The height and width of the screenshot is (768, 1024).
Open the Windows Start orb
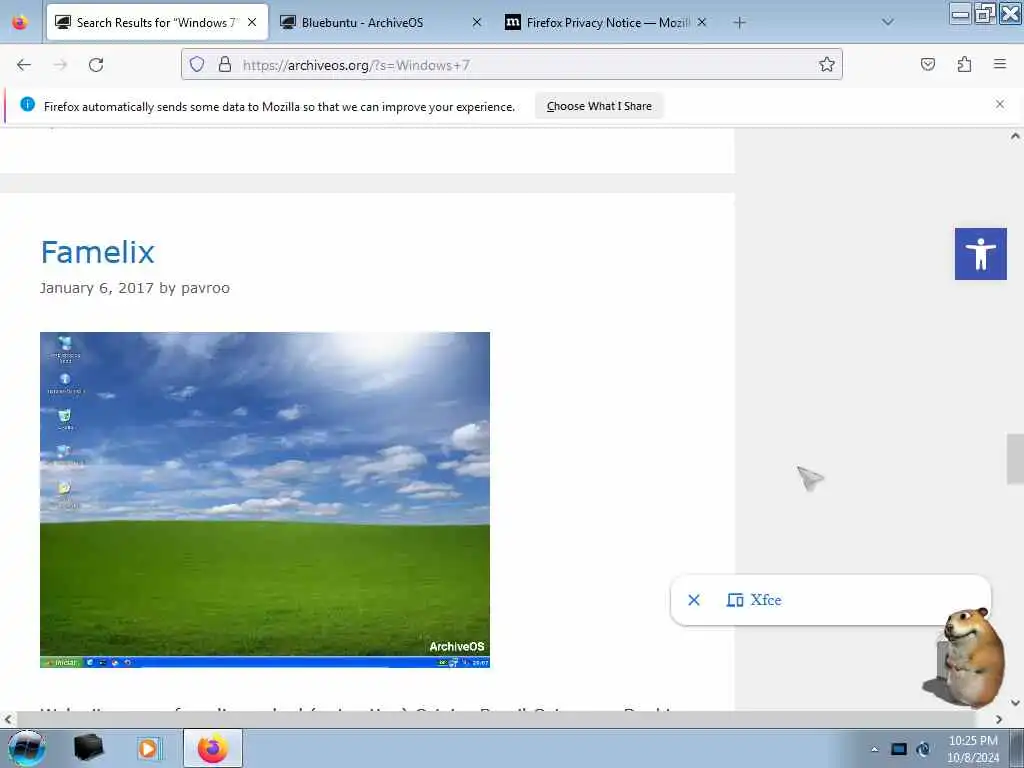click(x=27, y=748)
